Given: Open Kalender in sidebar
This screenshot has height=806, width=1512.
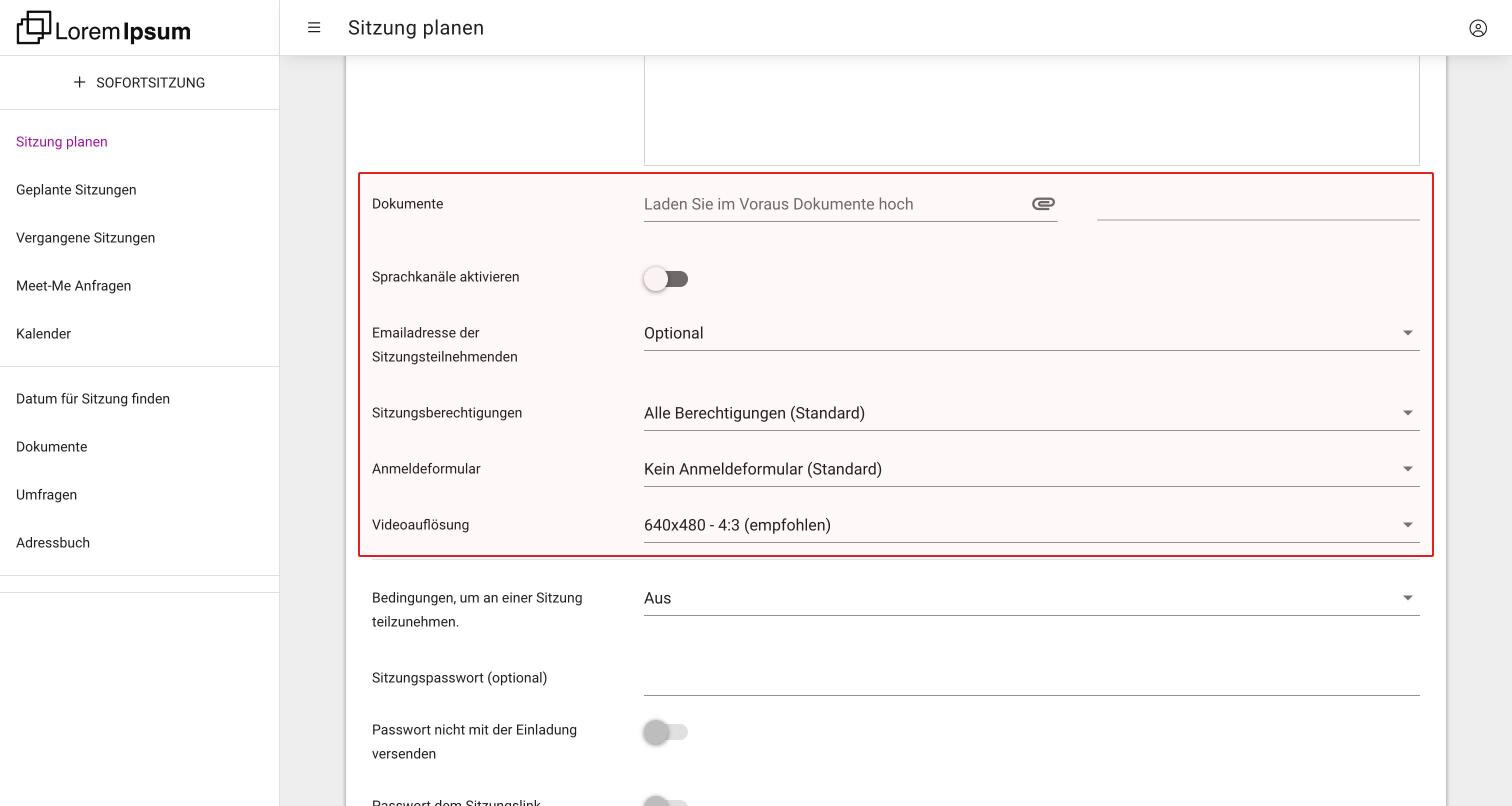Looking at the screenshot, I should pos(43,334).
